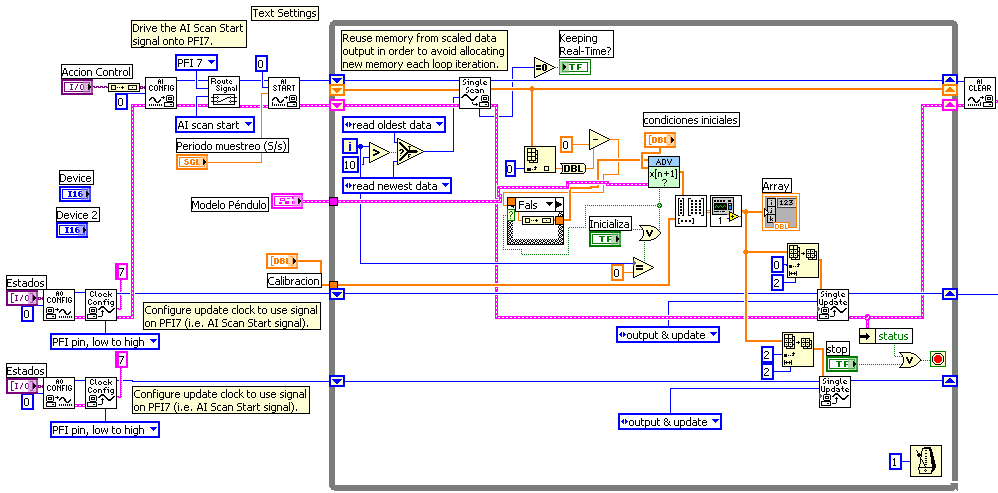Select the Array indicator terminal
Image resolution: width=998 pixels, height=493 pixels.
(781, 213)
